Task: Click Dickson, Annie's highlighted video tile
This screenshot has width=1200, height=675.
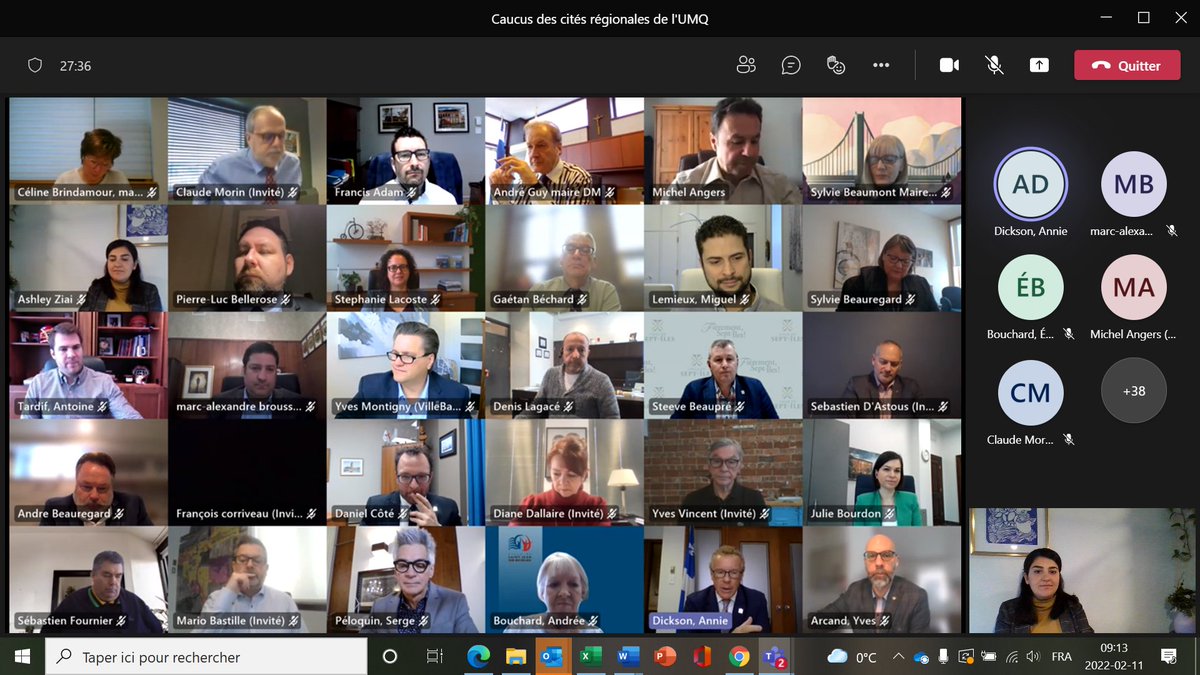Action: pos(723,580)
